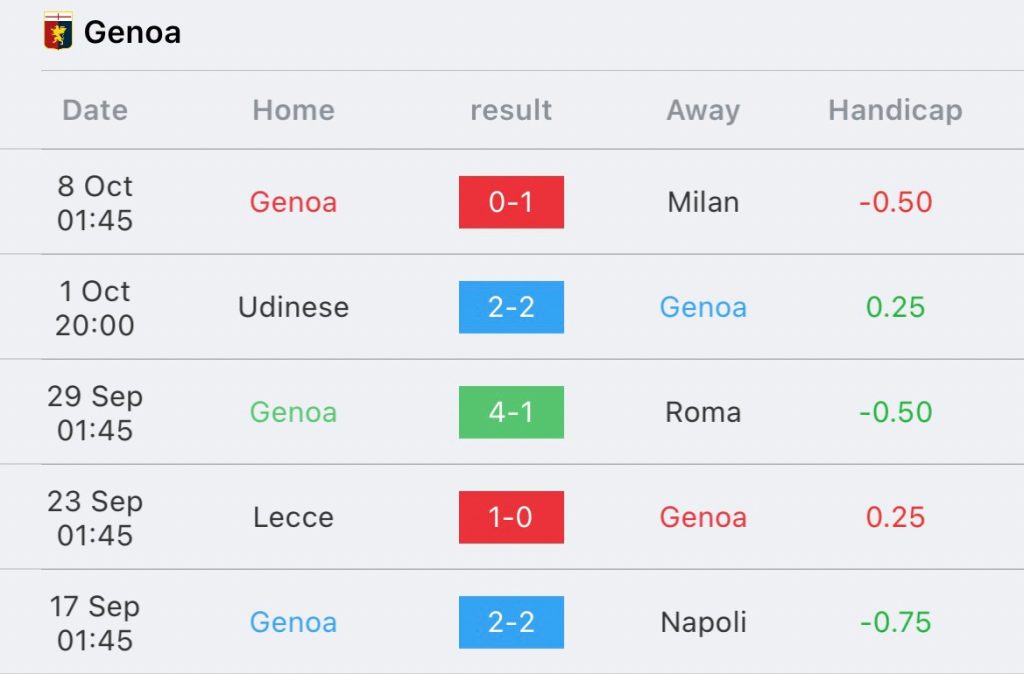Click the -0.75 handicap value
The image size is (1024, 674).
pyautogui.click(x=895, y=622)
